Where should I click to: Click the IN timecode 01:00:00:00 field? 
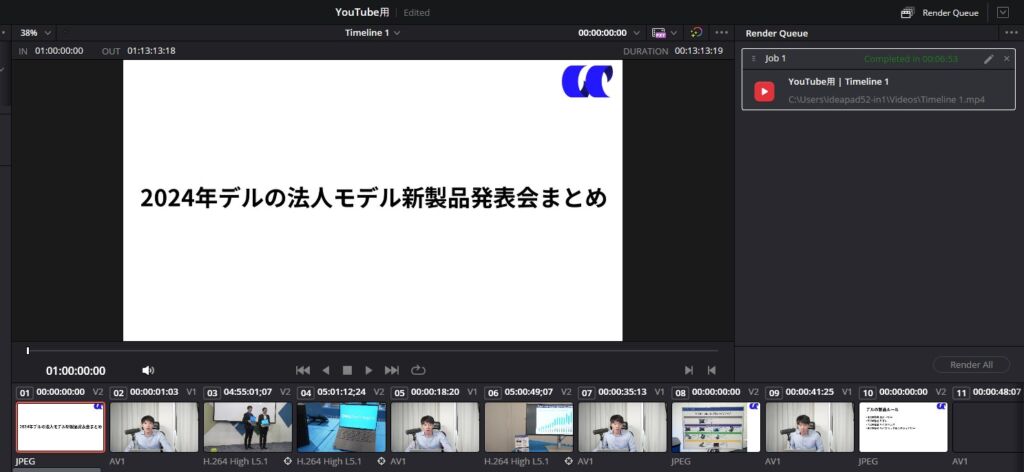[x=59, y=50]
